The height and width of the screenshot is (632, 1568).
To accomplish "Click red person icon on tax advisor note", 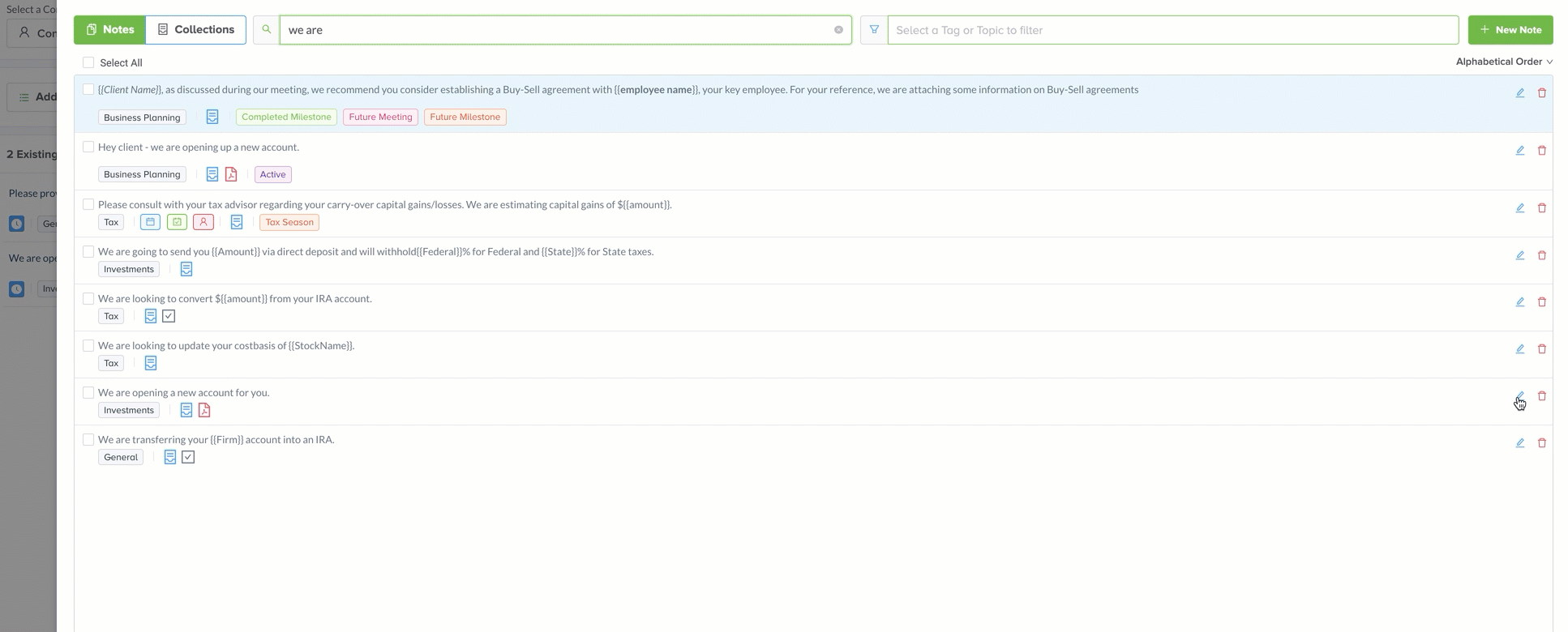I will pyautogui.click(x=203, y=222).
